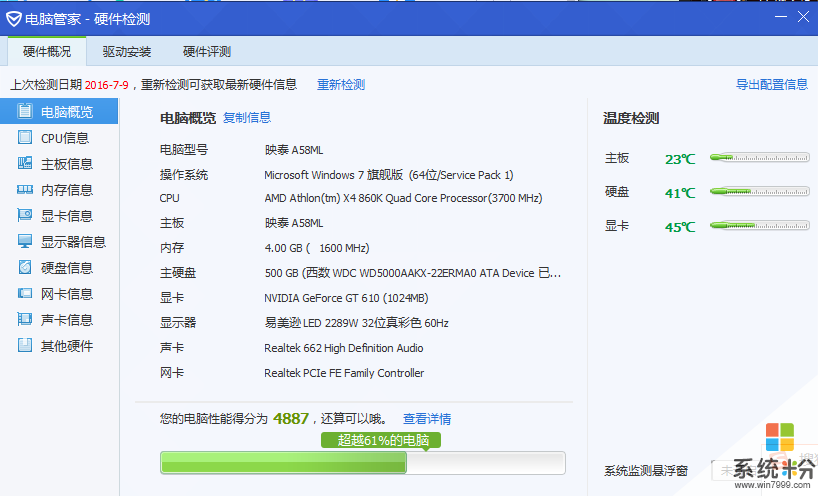
Task: Click the 电脑管家 shield logo icon
Action: 14,19
